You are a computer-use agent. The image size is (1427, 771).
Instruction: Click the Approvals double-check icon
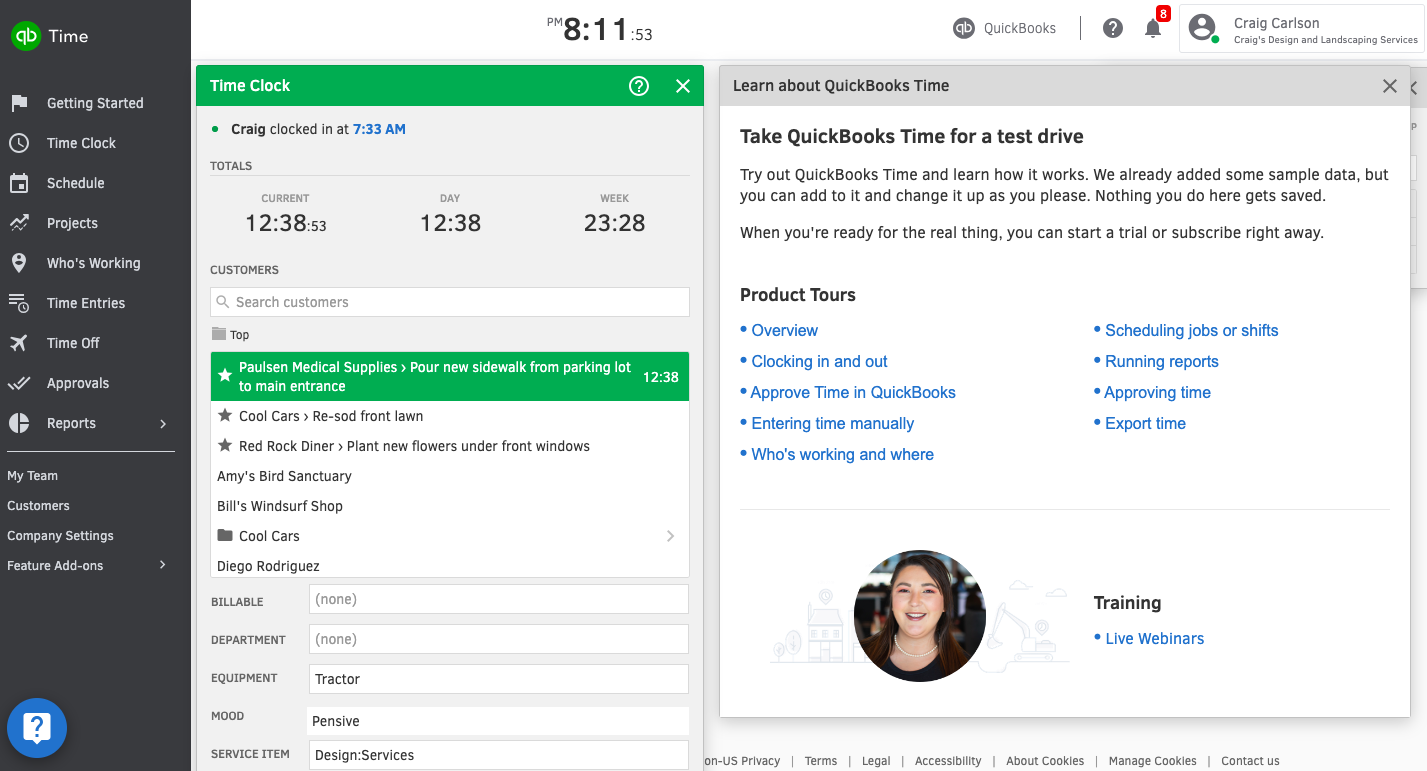(19, 383)
